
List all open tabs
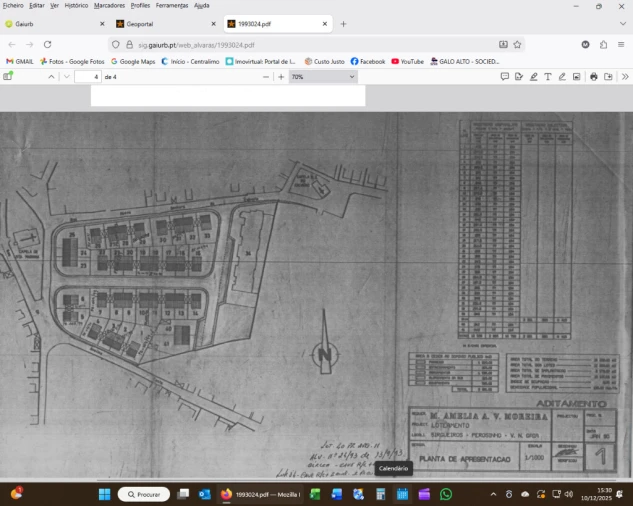click(x=623, y=23)
